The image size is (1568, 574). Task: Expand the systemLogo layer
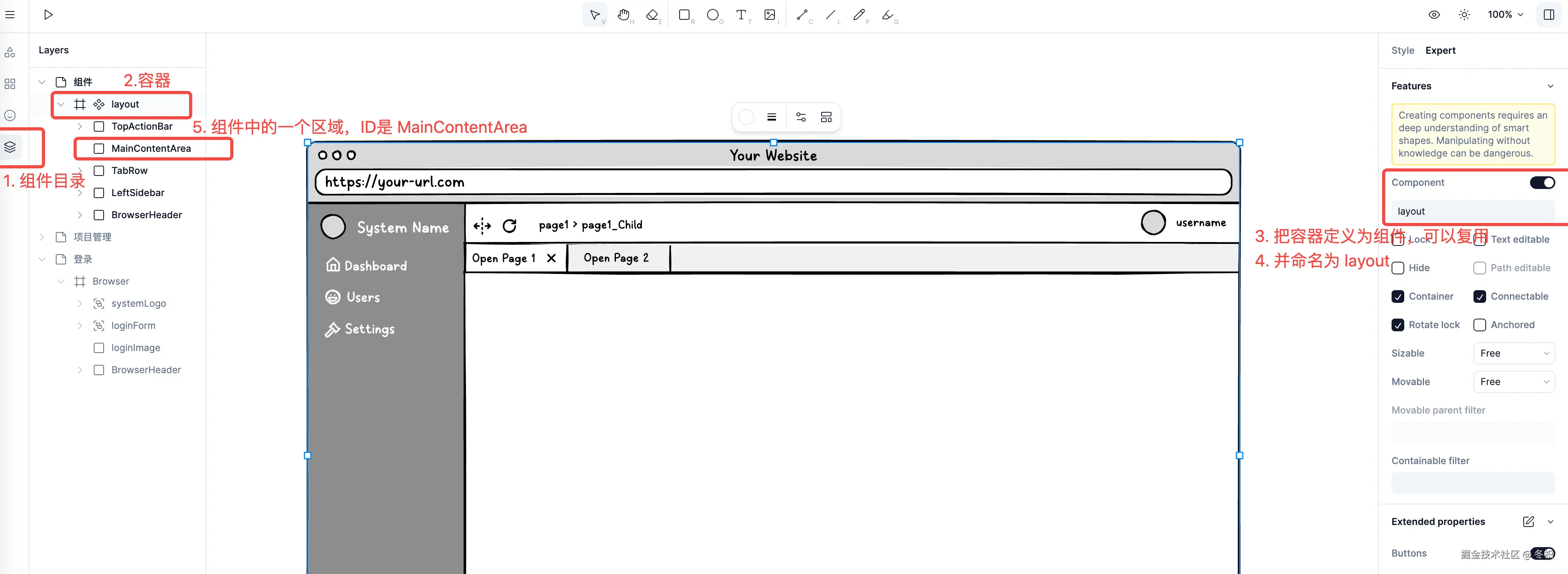[80, 304]
